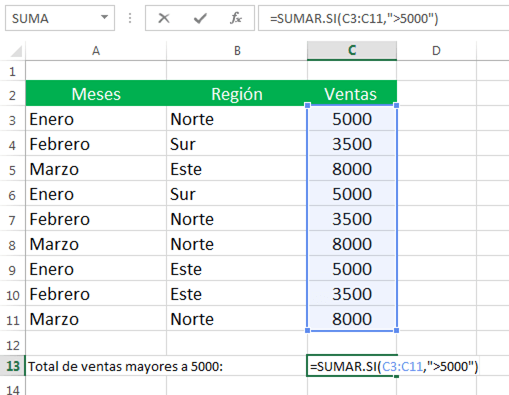Expand the SUMA name box dropdown
The height and width of the screenshot is (395, 509).
[105, 17]
